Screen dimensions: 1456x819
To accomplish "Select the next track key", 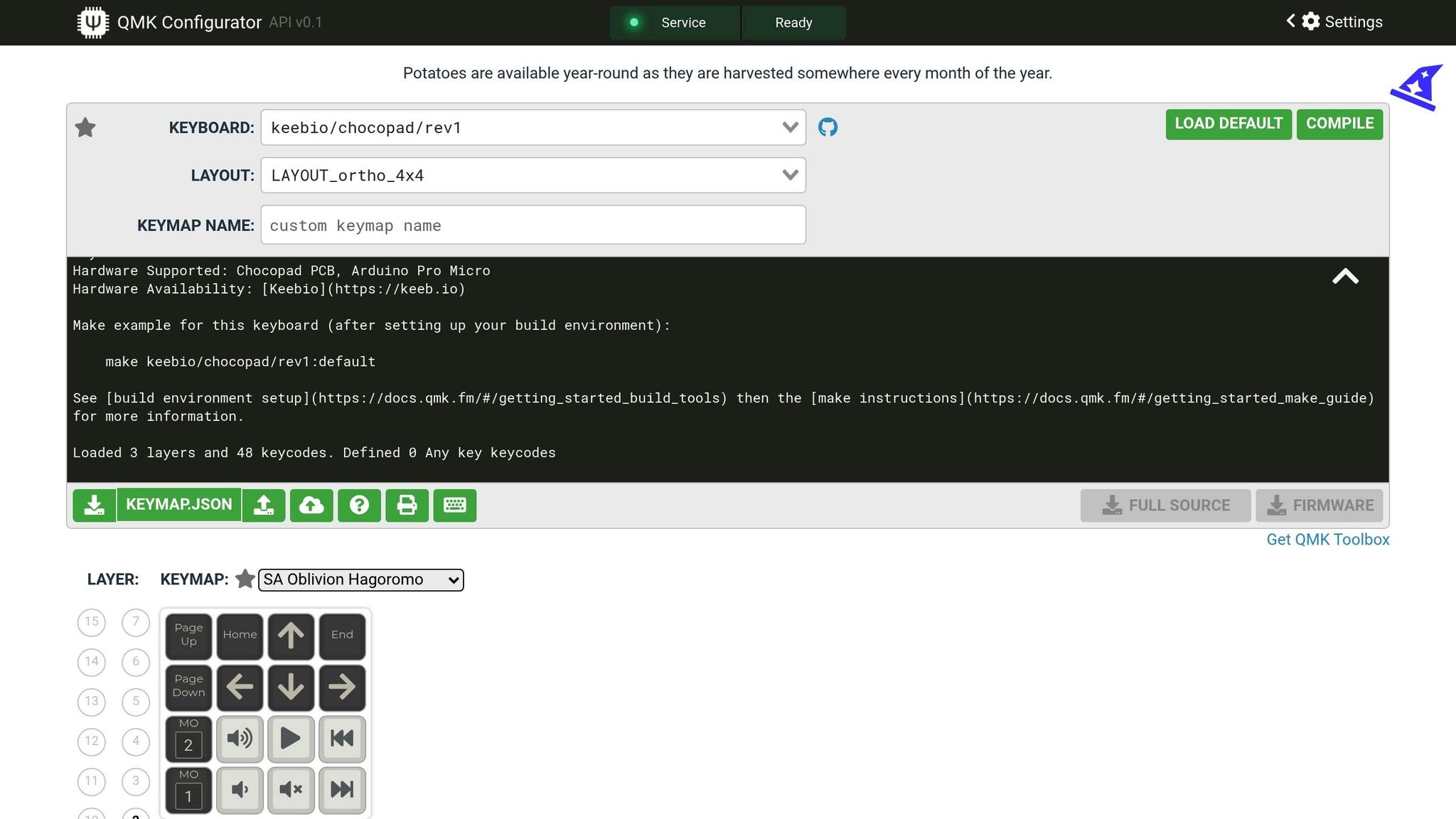I will (342, 789).
